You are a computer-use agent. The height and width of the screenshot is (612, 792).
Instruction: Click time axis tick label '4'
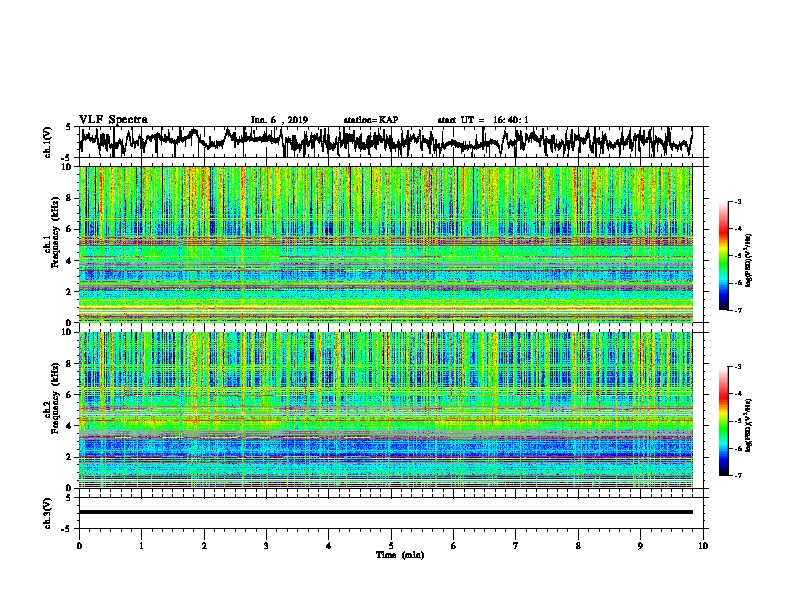tap(329, 545)
